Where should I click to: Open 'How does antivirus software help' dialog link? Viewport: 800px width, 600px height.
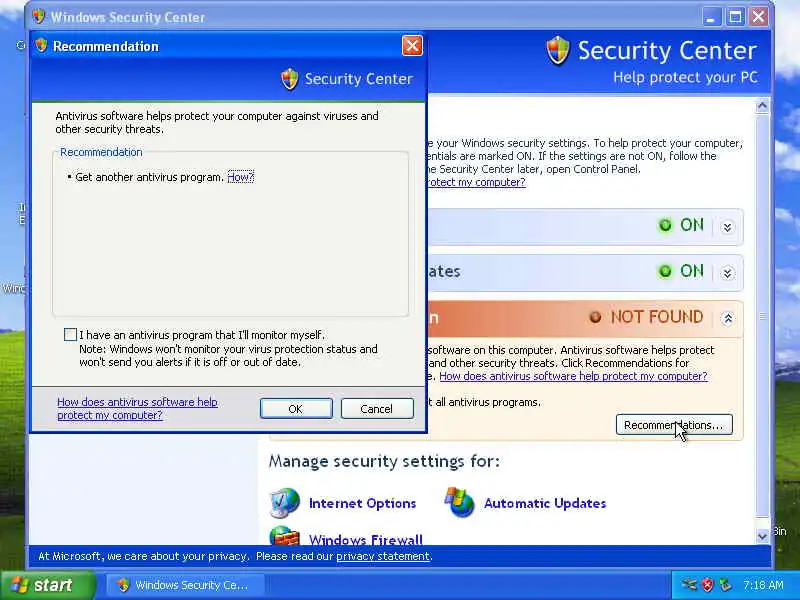(137, 408)
